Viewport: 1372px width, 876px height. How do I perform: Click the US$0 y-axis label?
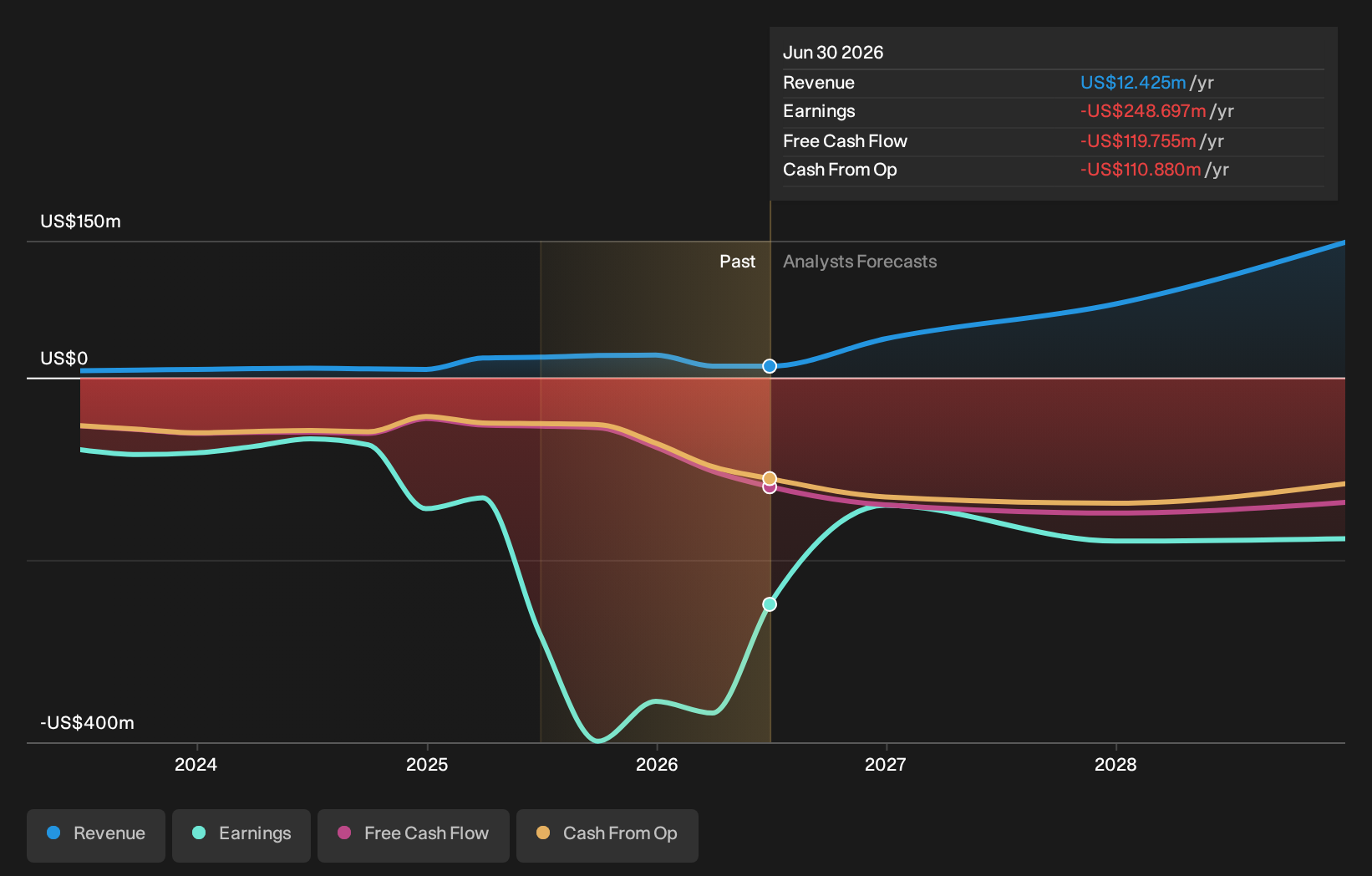pyautogui.click(x=64, y=359)
